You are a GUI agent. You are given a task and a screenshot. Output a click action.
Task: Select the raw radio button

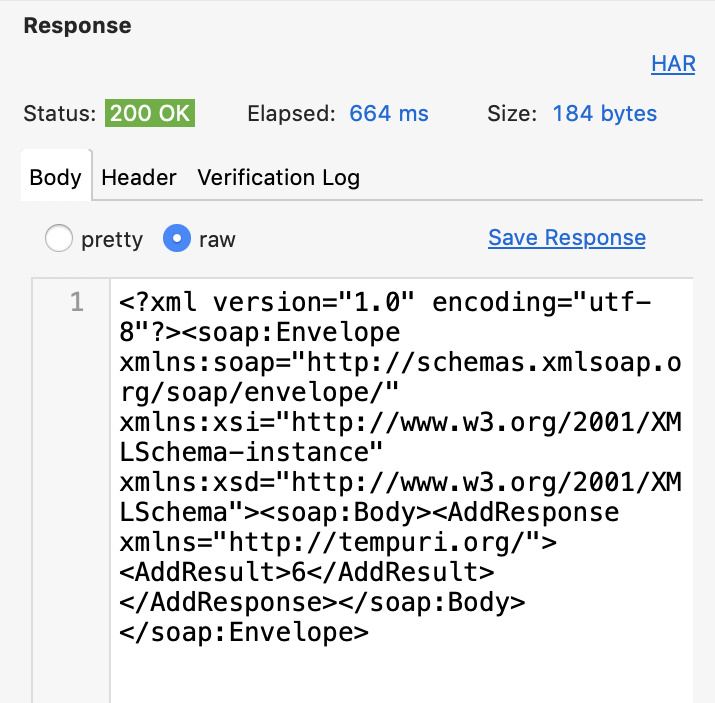pos(177,238)
